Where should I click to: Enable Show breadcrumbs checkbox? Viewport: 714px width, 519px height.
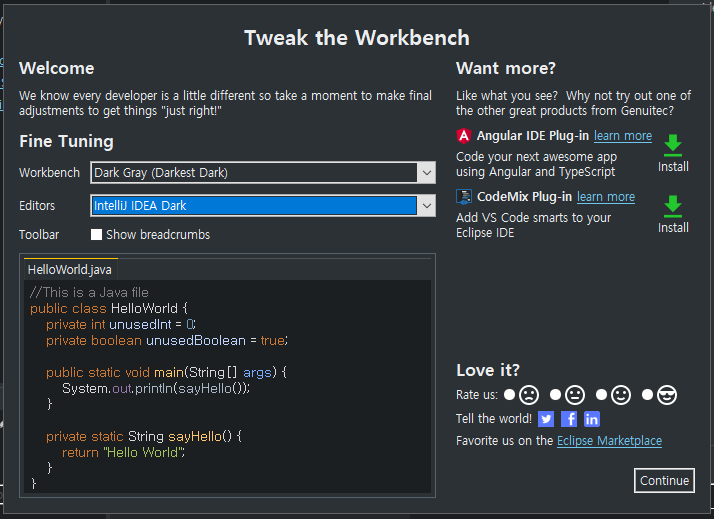(96, 234)
